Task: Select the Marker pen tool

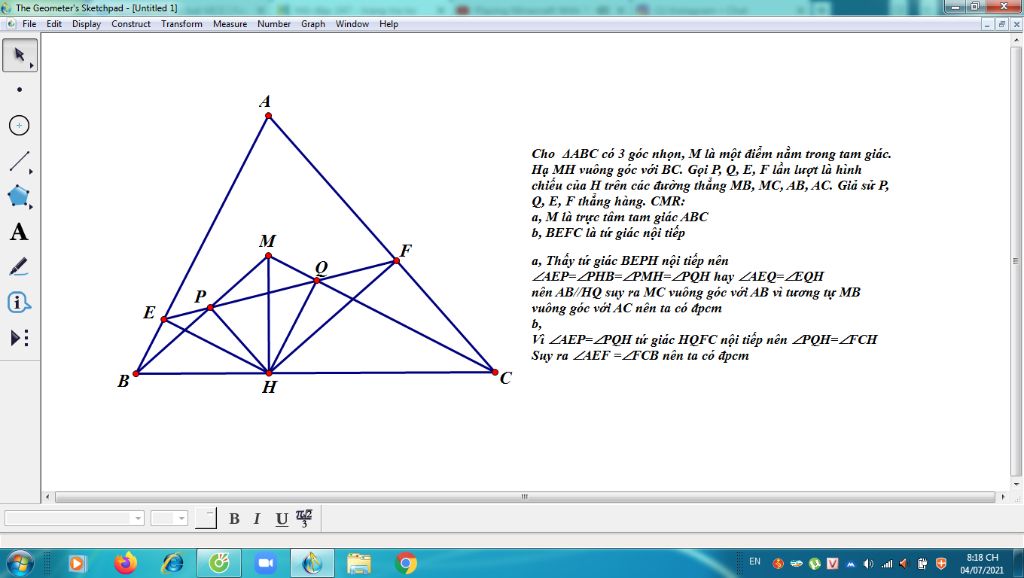Action: [20, 267]
